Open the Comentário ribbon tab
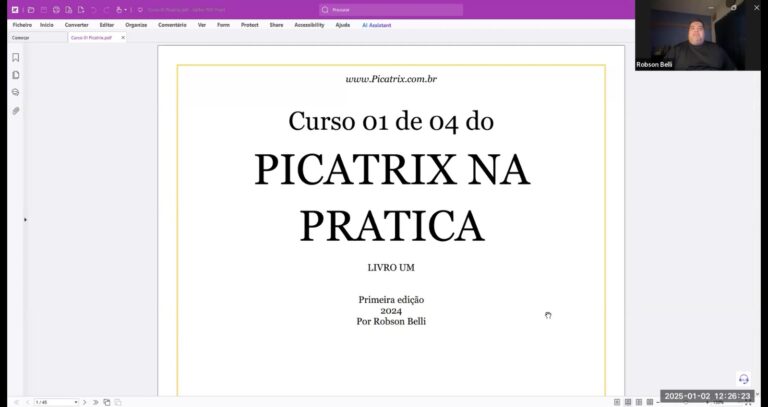This screenshot has height=407, width=768. (x=172, y=25)
